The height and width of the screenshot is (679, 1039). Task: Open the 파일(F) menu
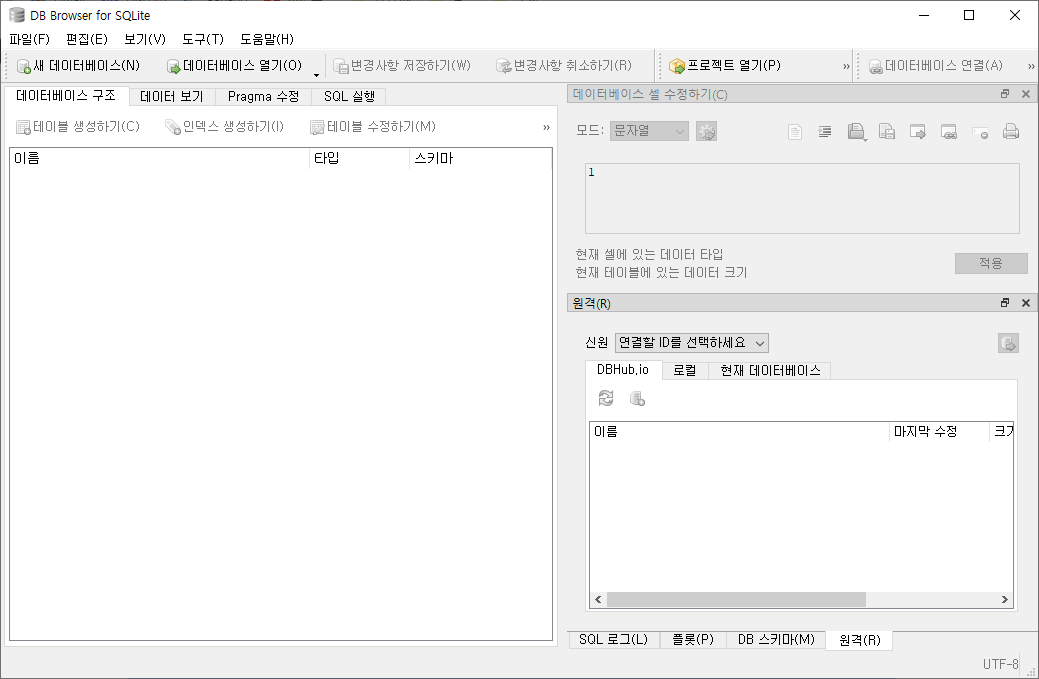(x=29, y=39)
